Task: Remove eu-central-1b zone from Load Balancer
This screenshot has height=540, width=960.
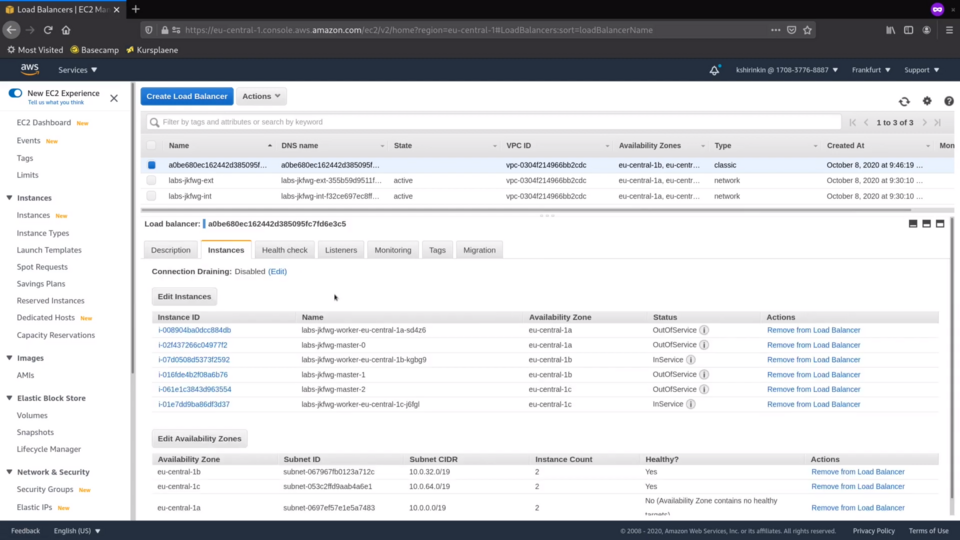Action: (x=858, y=472)
